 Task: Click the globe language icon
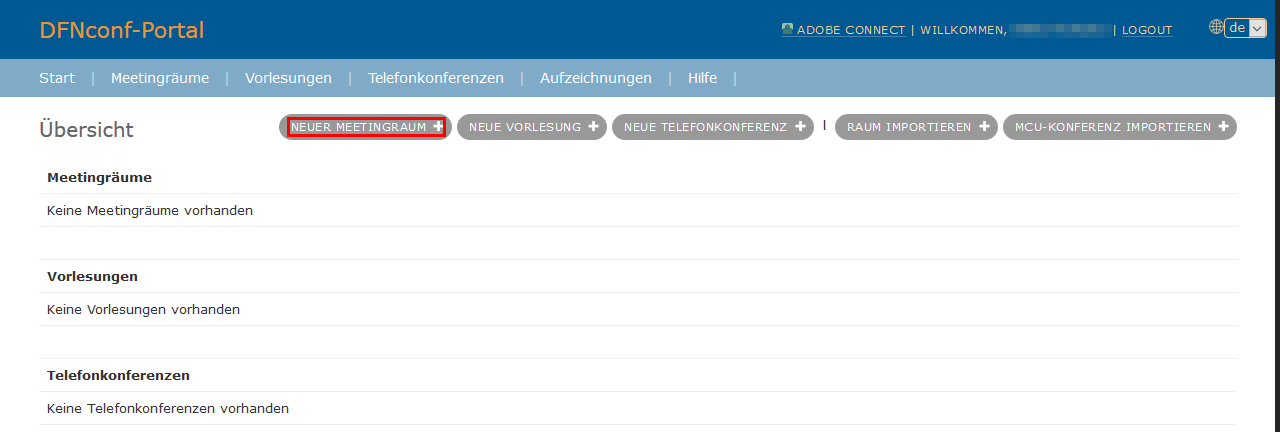[x=1216, y=28]
